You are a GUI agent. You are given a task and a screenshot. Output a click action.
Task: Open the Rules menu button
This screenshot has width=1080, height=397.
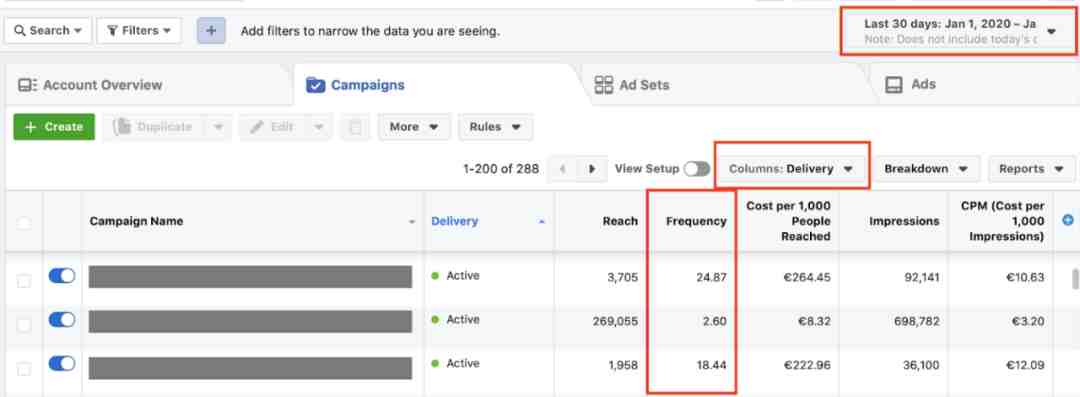[495, 128]
